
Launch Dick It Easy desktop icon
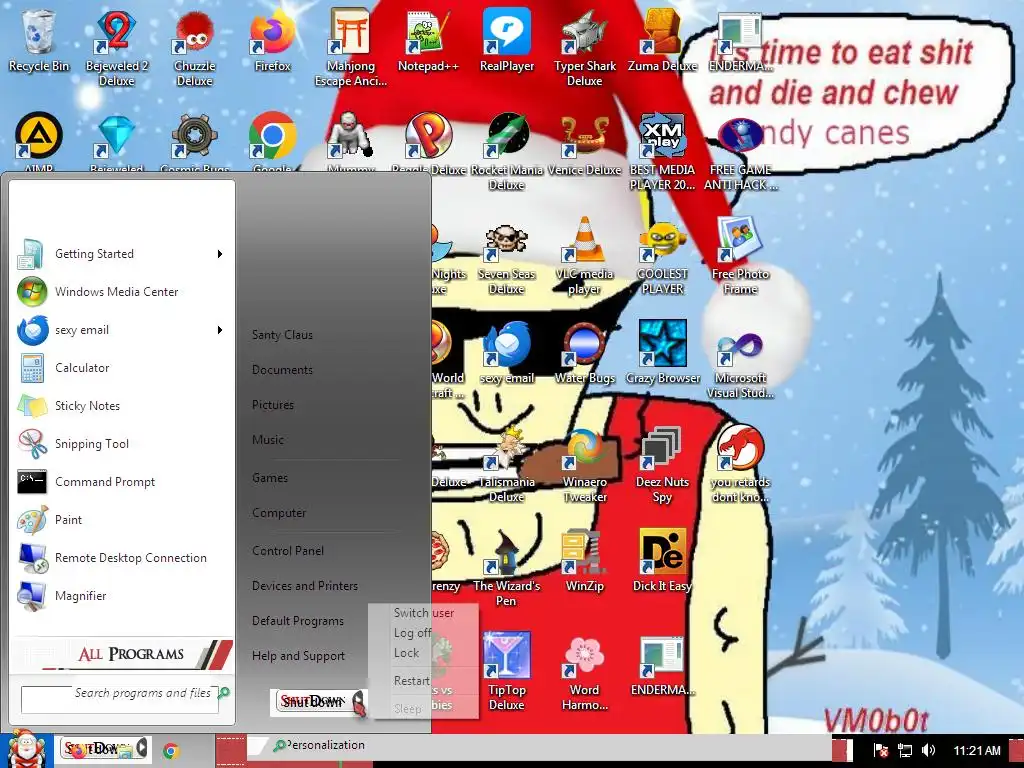pyautogui.click(x=662, y=560)
